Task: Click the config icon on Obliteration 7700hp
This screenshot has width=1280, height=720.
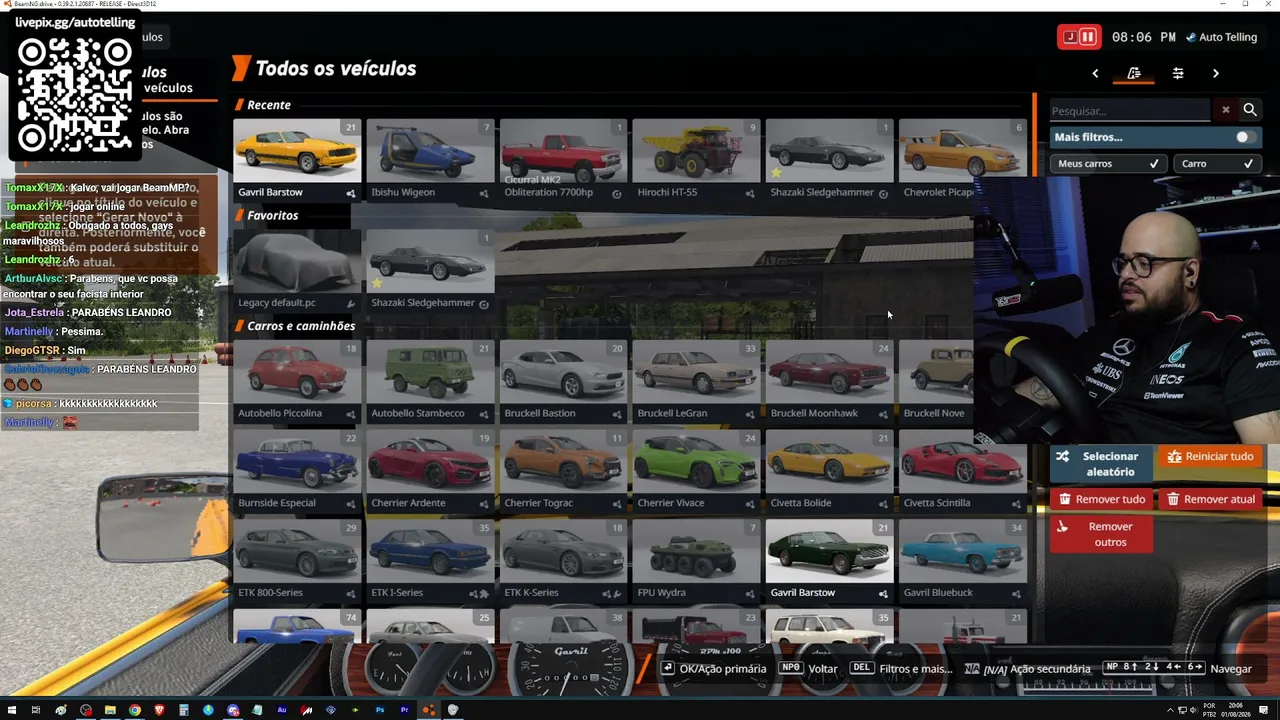Action: [616, 193]
